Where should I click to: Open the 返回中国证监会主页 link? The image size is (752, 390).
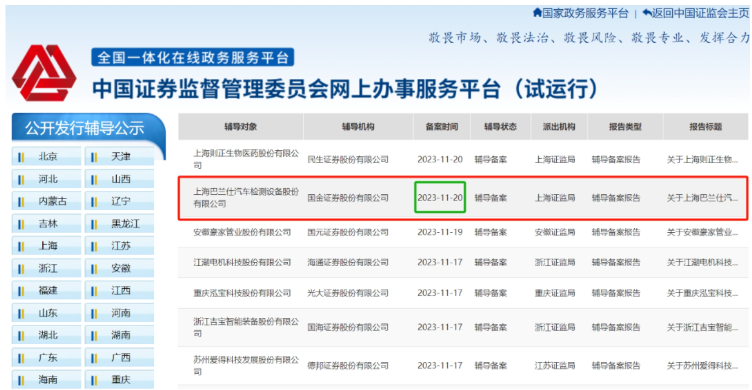700,13
